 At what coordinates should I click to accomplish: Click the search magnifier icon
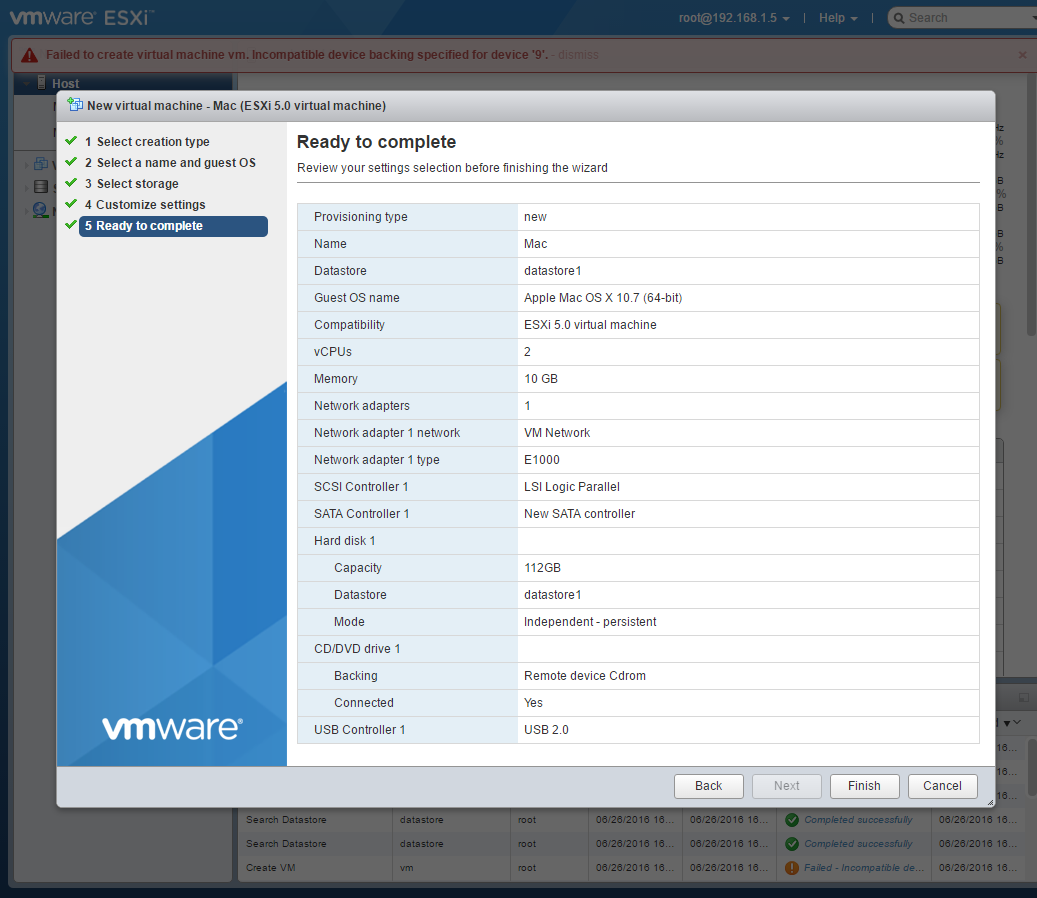click(899, 18)
